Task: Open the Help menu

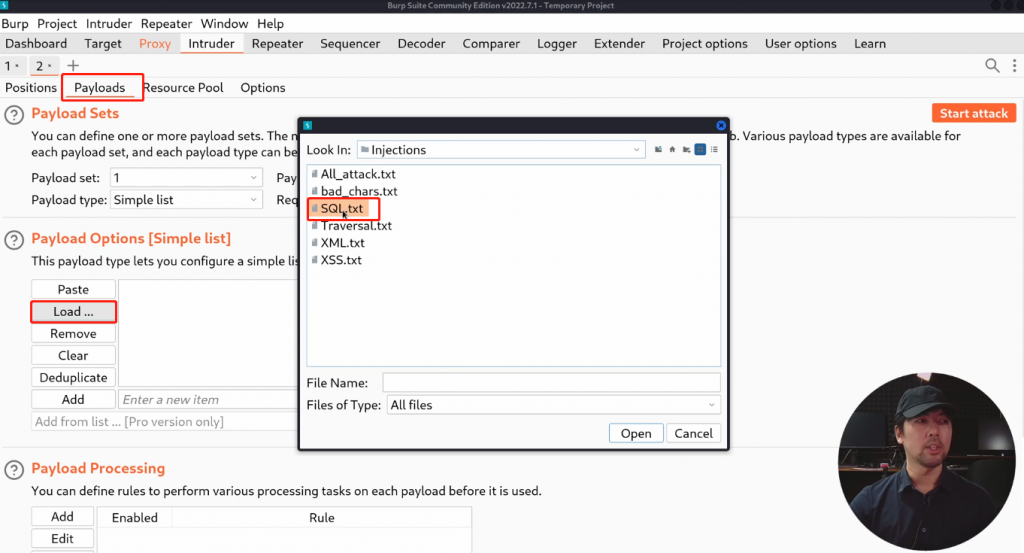Action: pyautogui.click(x=270, y=24)
